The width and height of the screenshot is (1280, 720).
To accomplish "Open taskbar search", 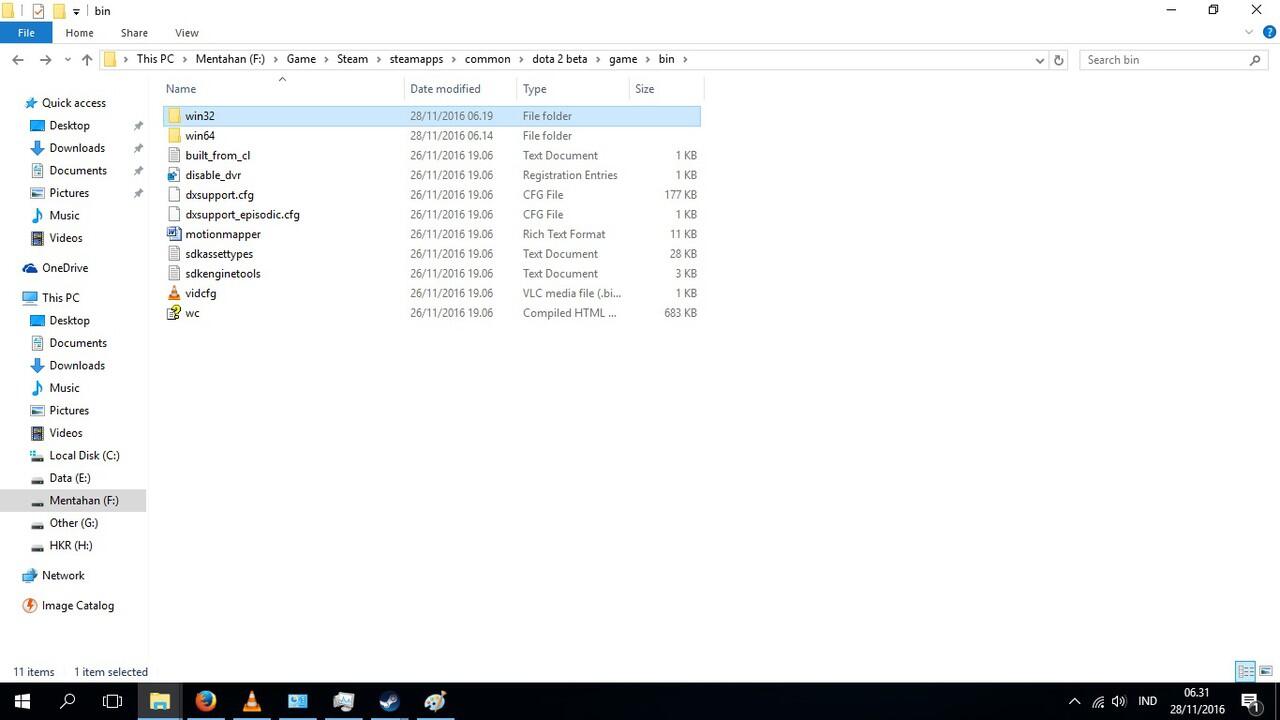I will coord(68,701).
